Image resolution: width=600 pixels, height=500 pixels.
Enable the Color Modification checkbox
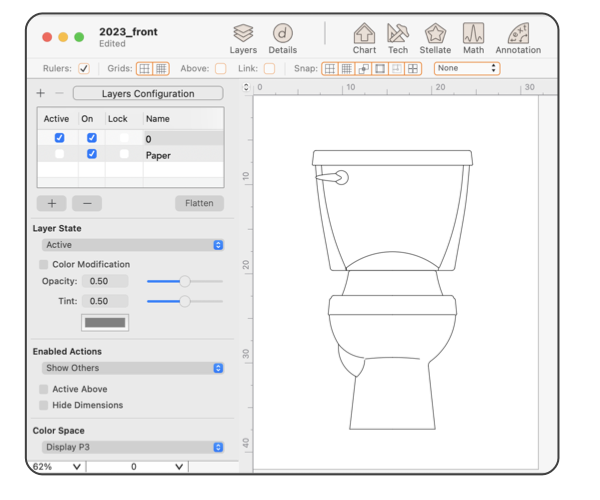pyautogui.click(x=44, y=264)
